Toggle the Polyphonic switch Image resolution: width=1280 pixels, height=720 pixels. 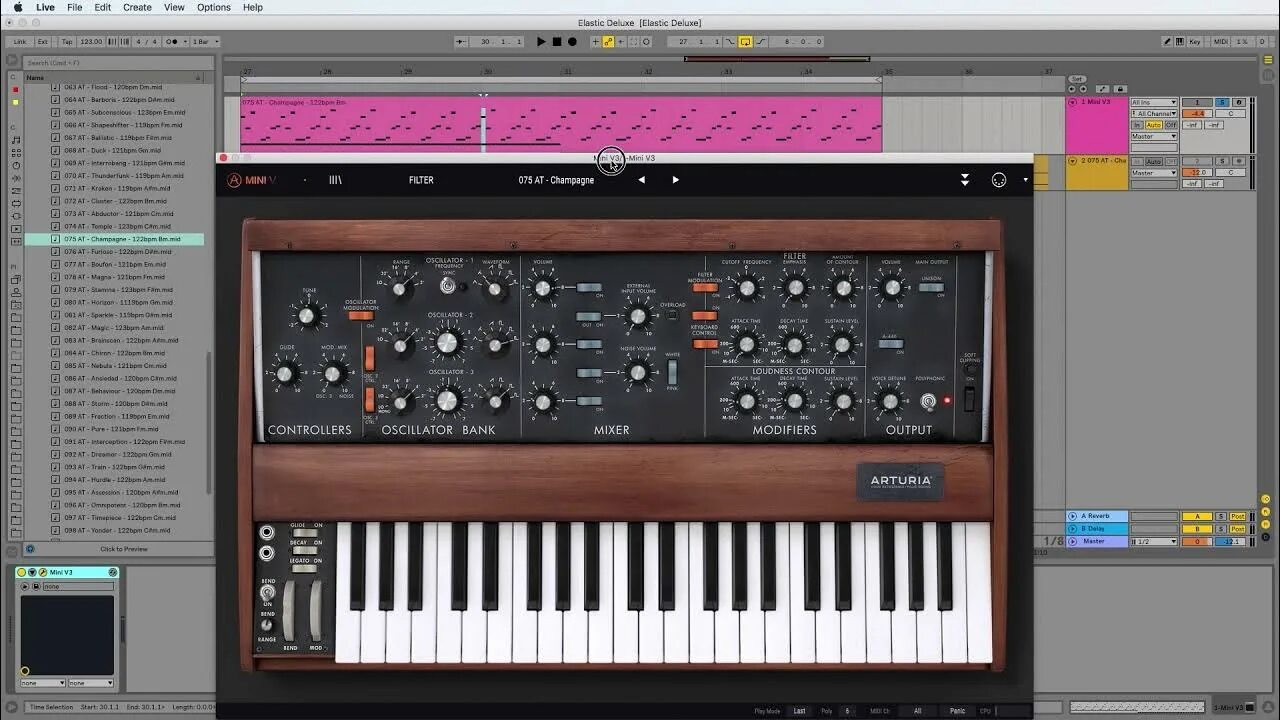[929, 402]
